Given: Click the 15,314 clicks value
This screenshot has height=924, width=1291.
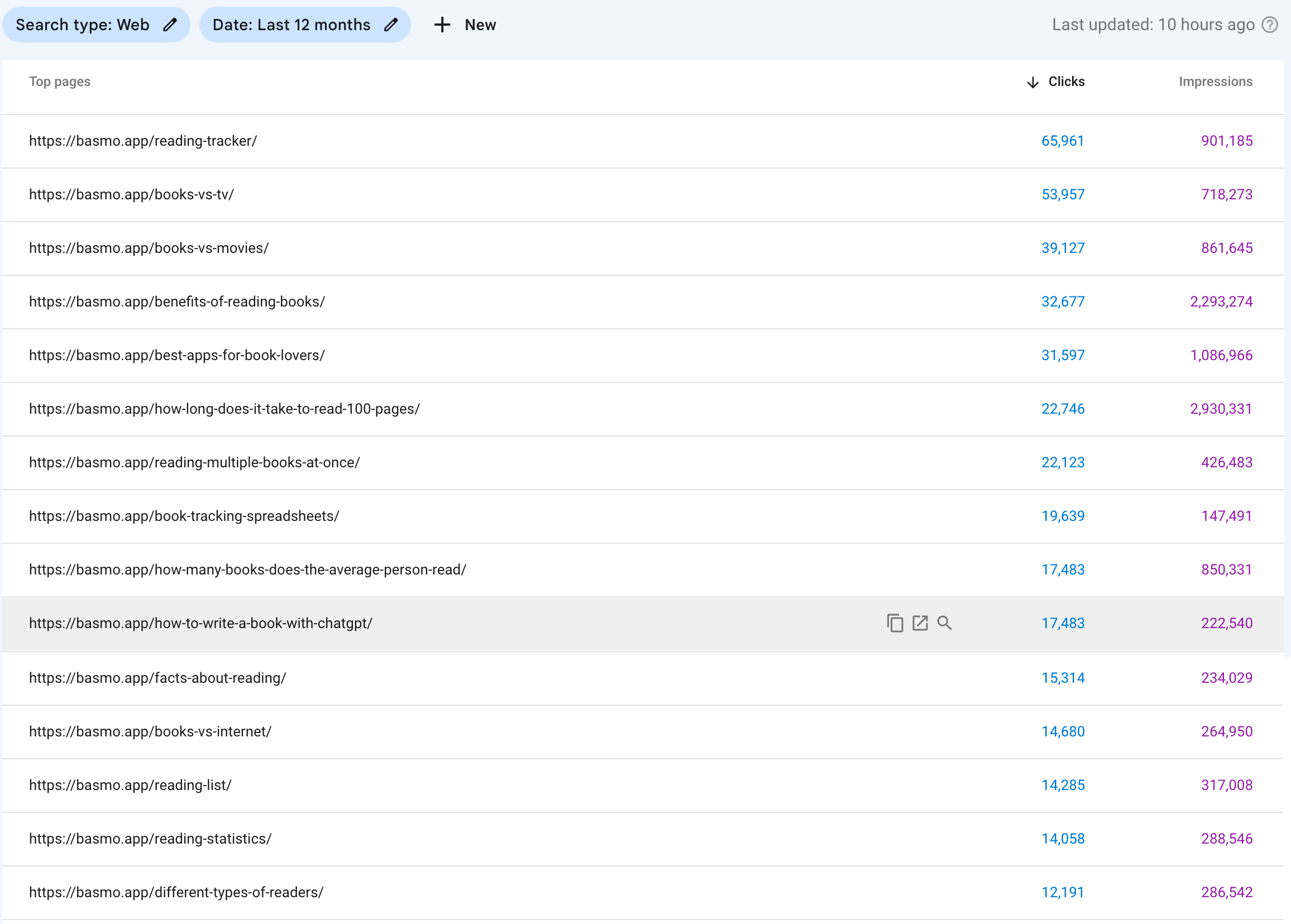Looking at the screenshot, I should [x=1063, y=678].
